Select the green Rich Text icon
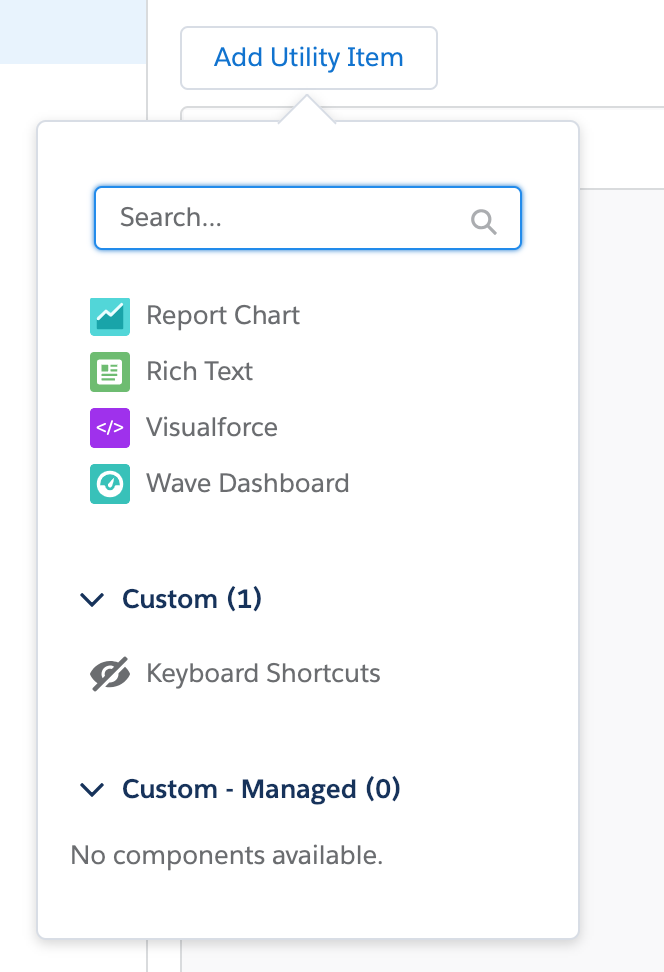The image size is (664, 972). point(110,372)
